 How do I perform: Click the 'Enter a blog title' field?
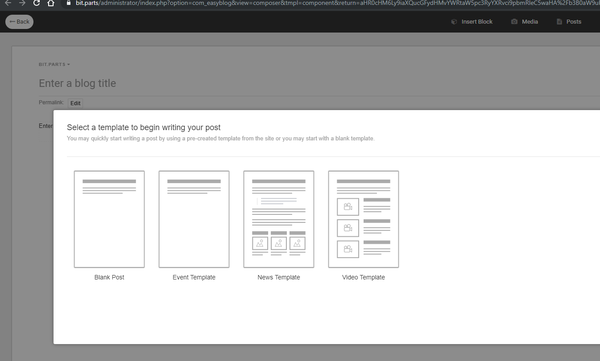tap(319, 83)
